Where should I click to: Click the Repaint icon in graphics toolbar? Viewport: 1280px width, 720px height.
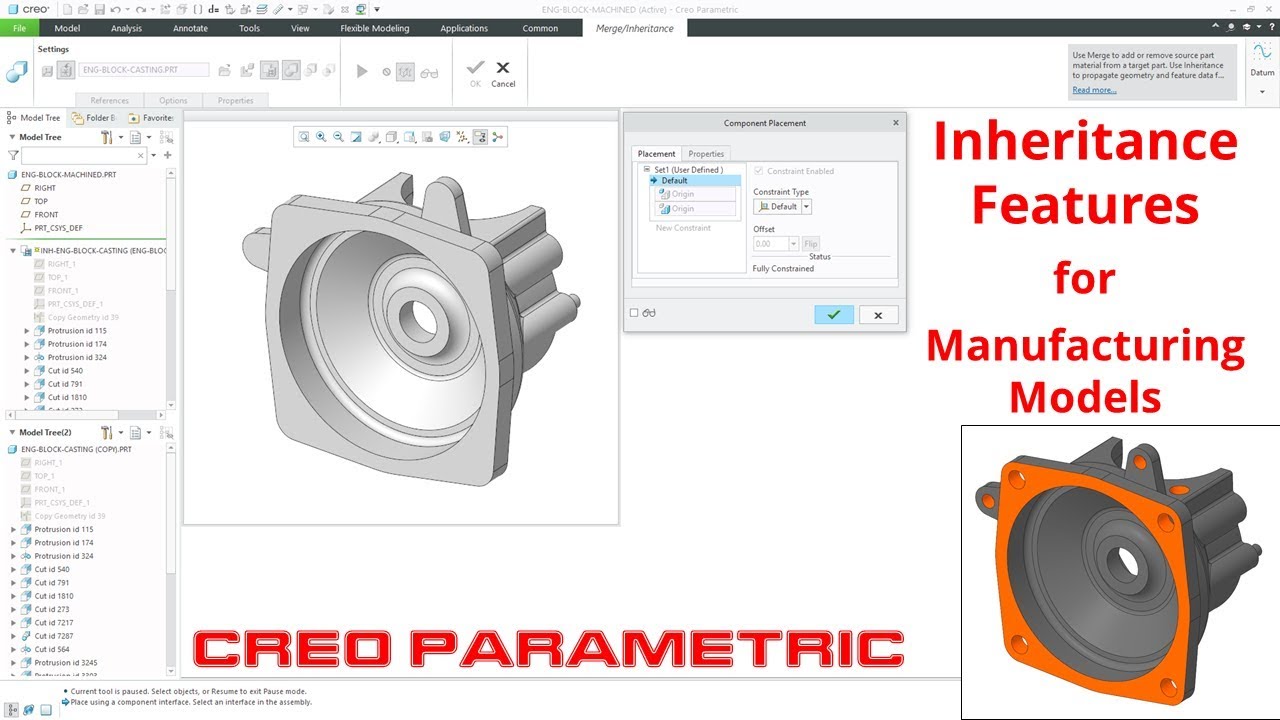point(356,137)
